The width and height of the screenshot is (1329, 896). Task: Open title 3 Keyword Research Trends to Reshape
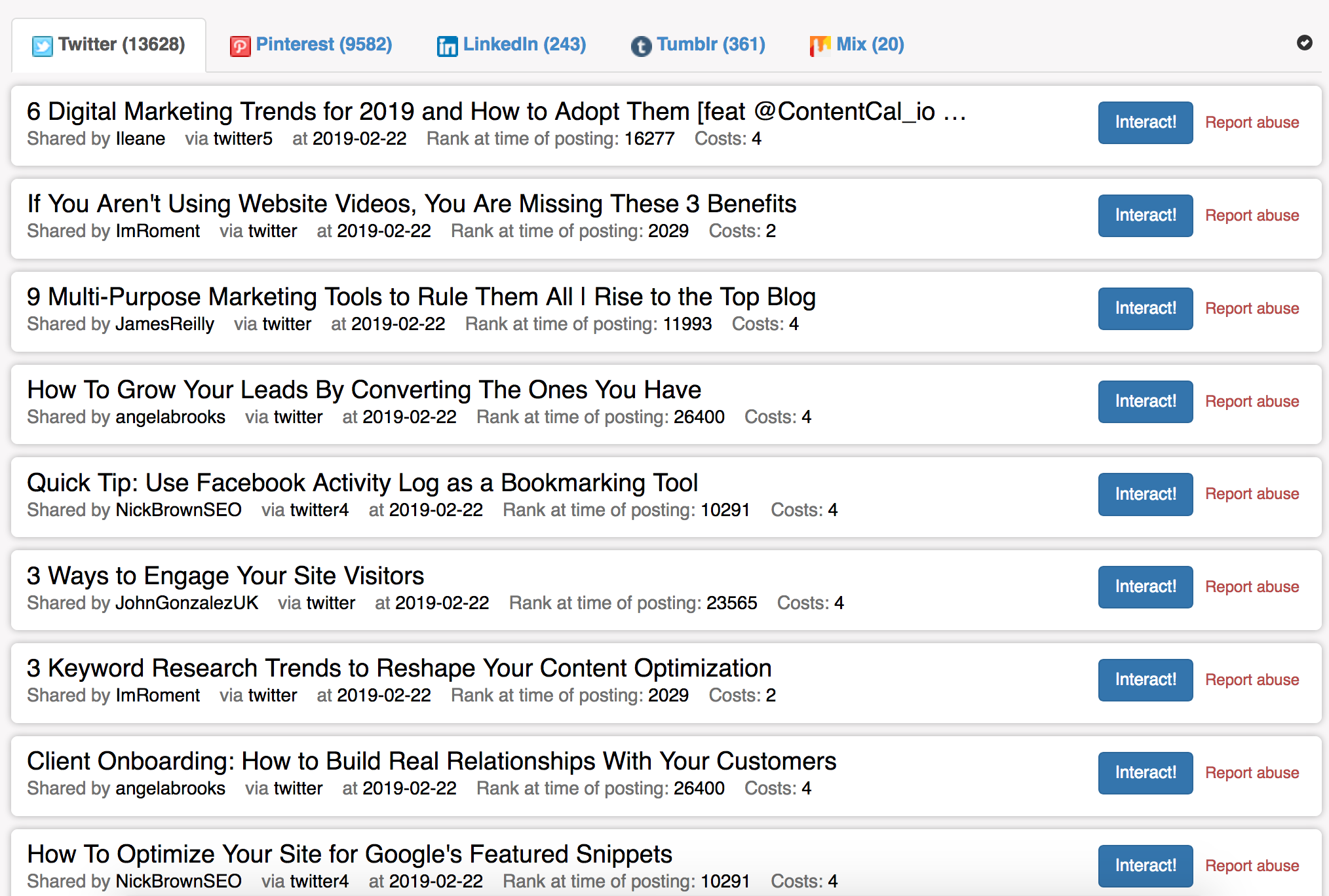pyautogui.click(x=399, y=668)
